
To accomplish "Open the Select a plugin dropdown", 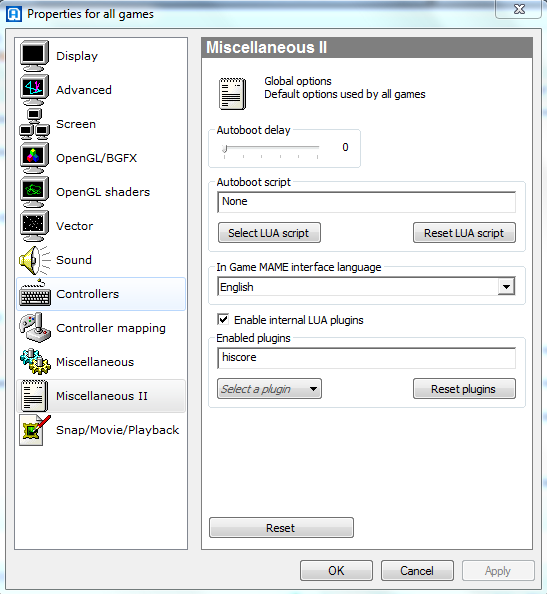I will [x=269, y=389].
